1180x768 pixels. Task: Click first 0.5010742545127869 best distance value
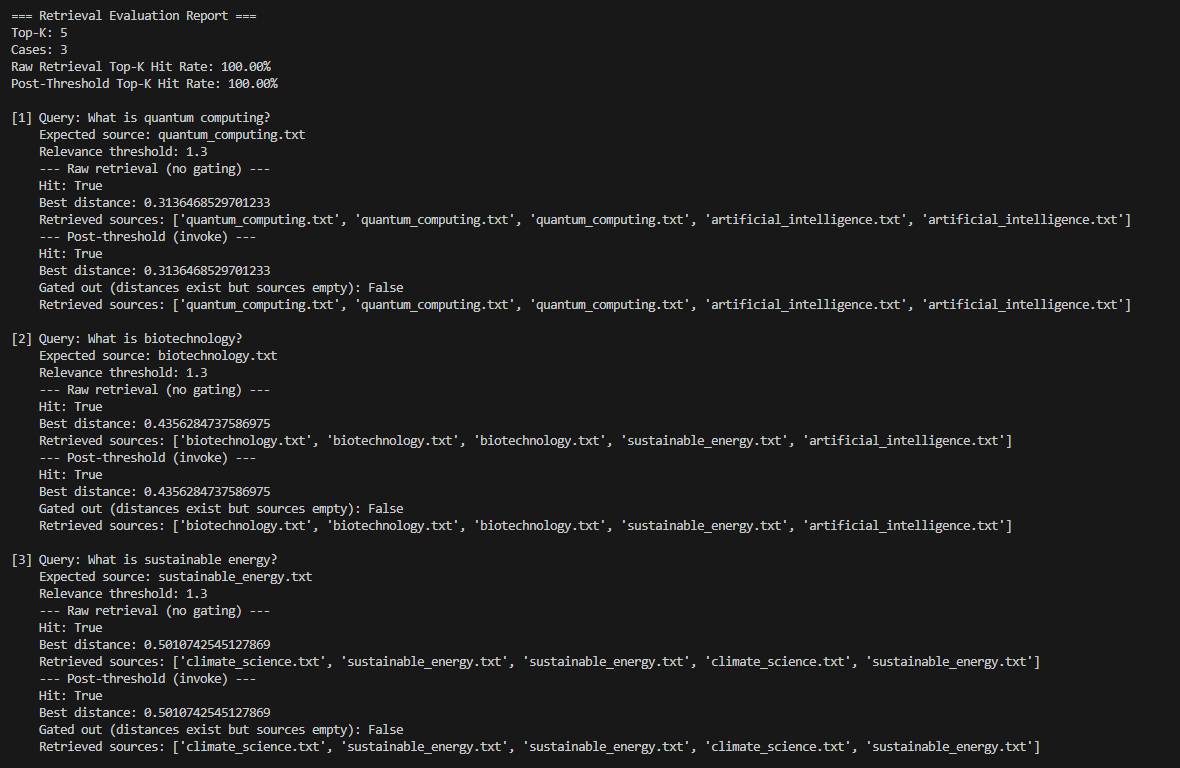pyautogui.click(x=207, y=644)
